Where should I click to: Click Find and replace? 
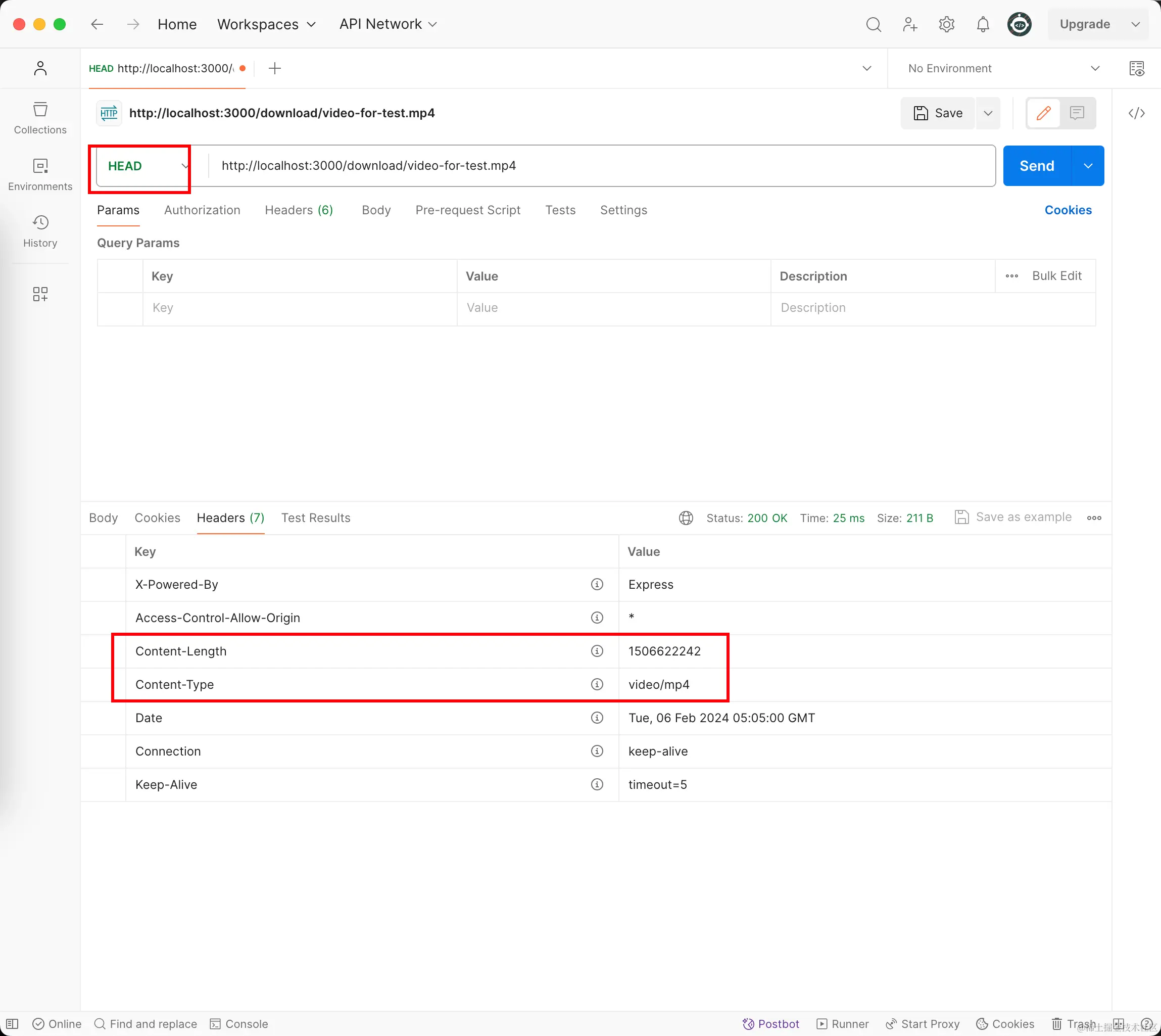click(x=145, y=1023)
